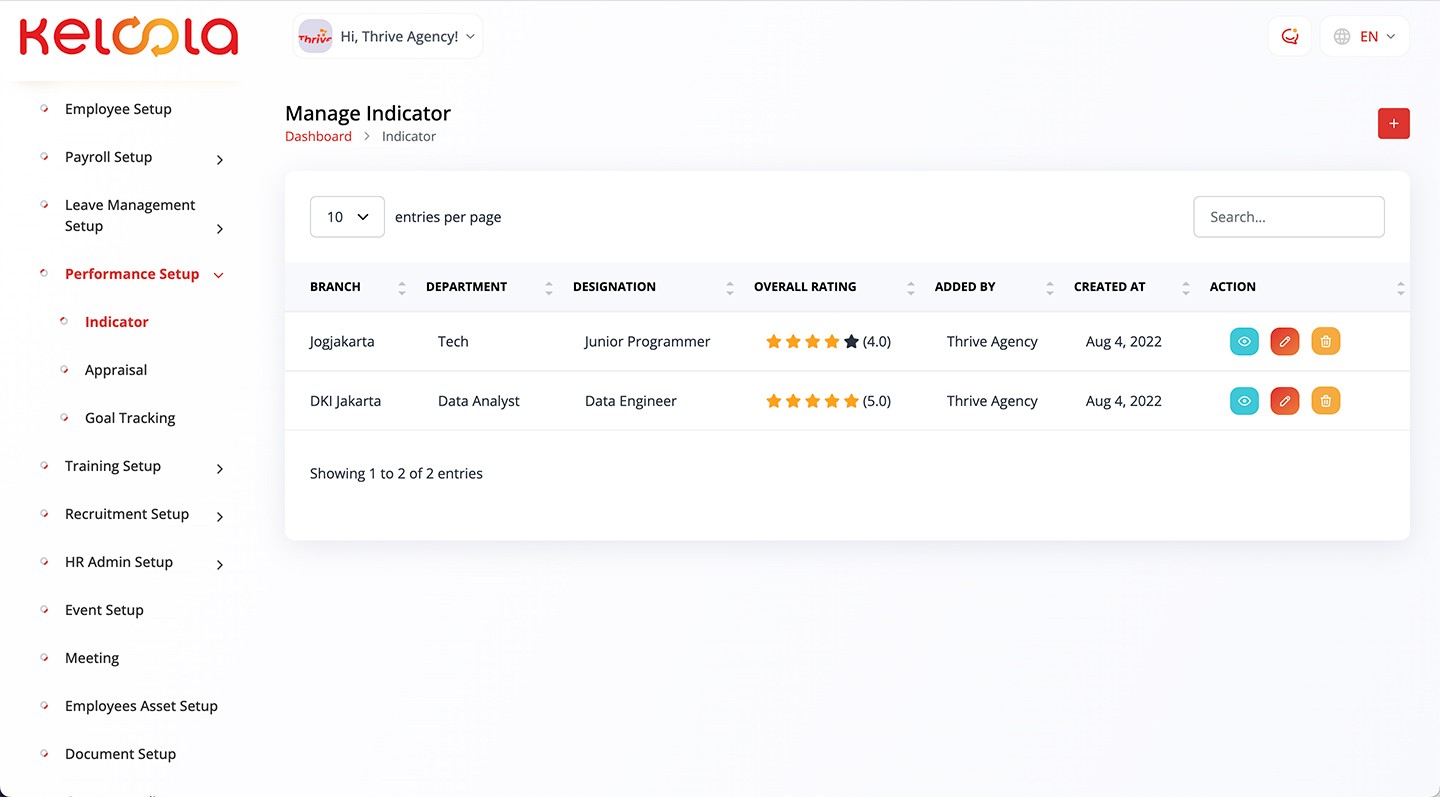Image resolution: width=1440 pixels, height=797 pixels.
Task: Click the Dashboard breadcrumb link
Action: tap(318, 137)
